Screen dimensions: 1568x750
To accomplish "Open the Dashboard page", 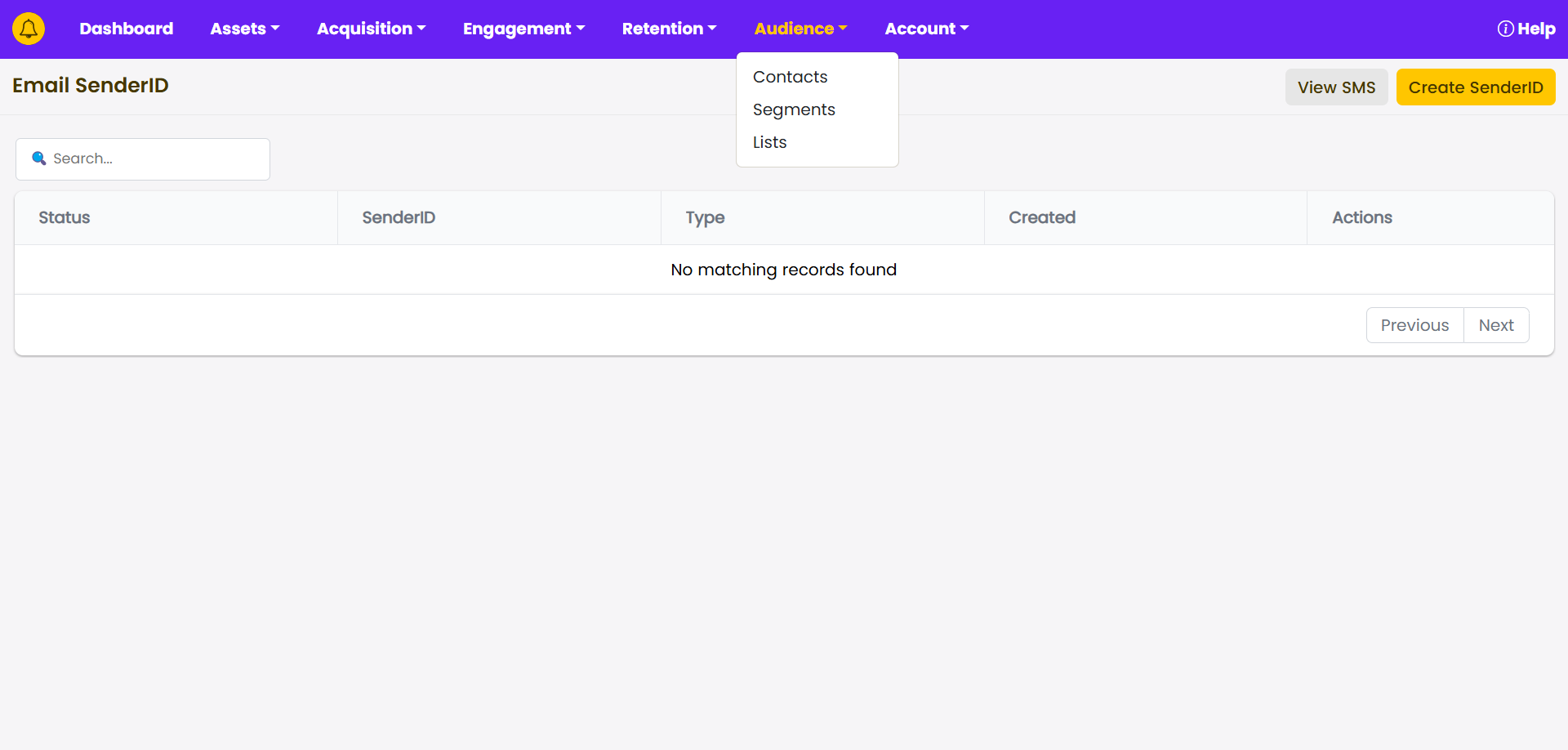I will tap(126, 29).
